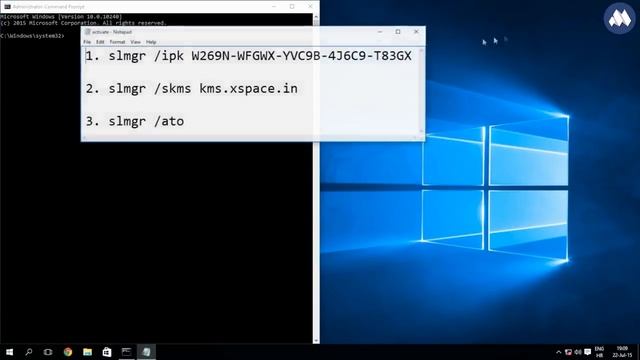The width and height of the screenshot is (640, 360).
Task: Open the Notepad Help menu
Action: (151, 42)
